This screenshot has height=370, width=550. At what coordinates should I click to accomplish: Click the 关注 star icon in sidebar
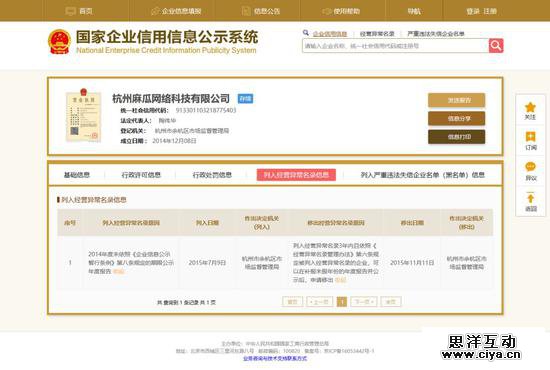530,107
